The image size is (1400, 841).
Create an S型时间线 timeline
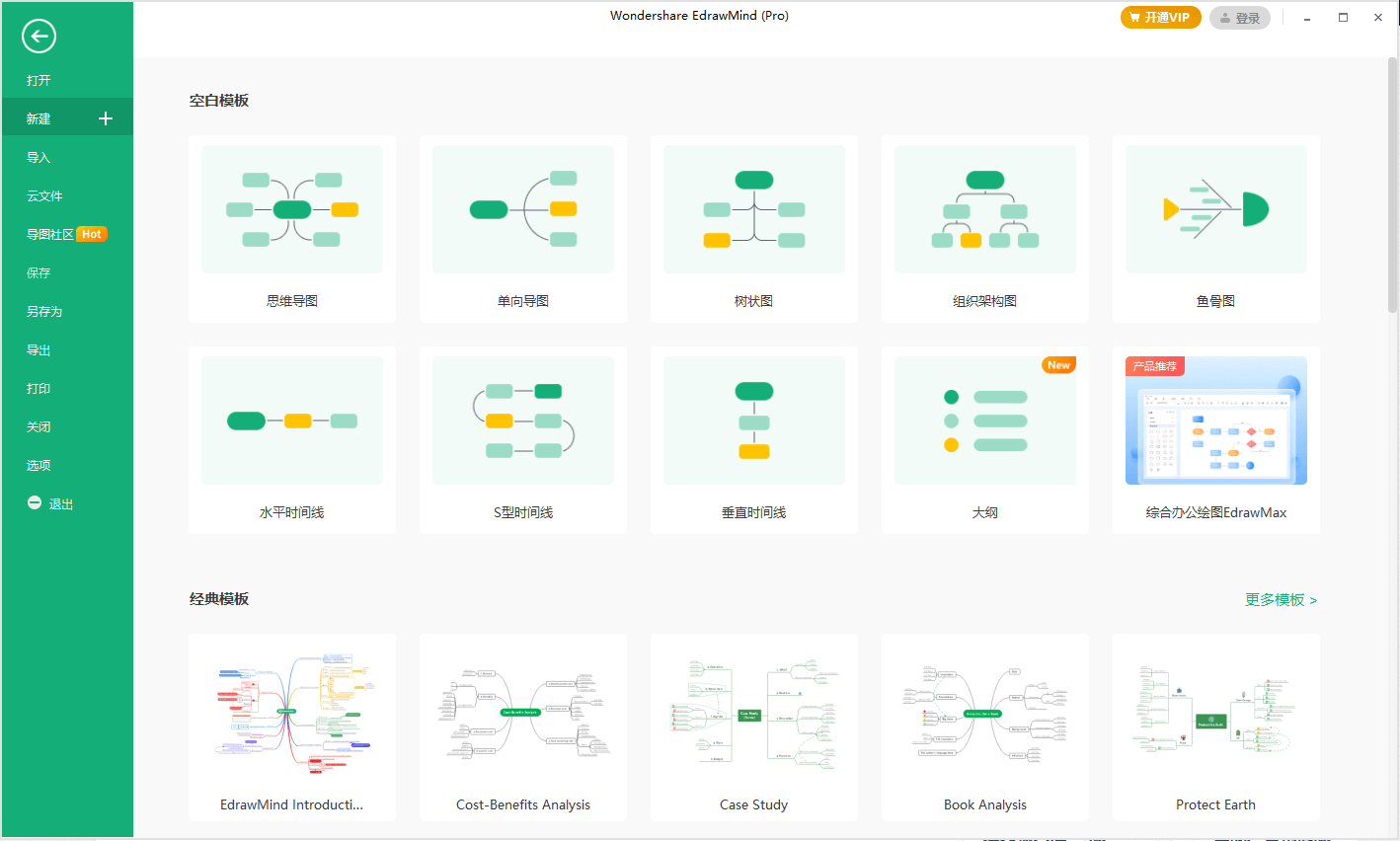[522, 440]
